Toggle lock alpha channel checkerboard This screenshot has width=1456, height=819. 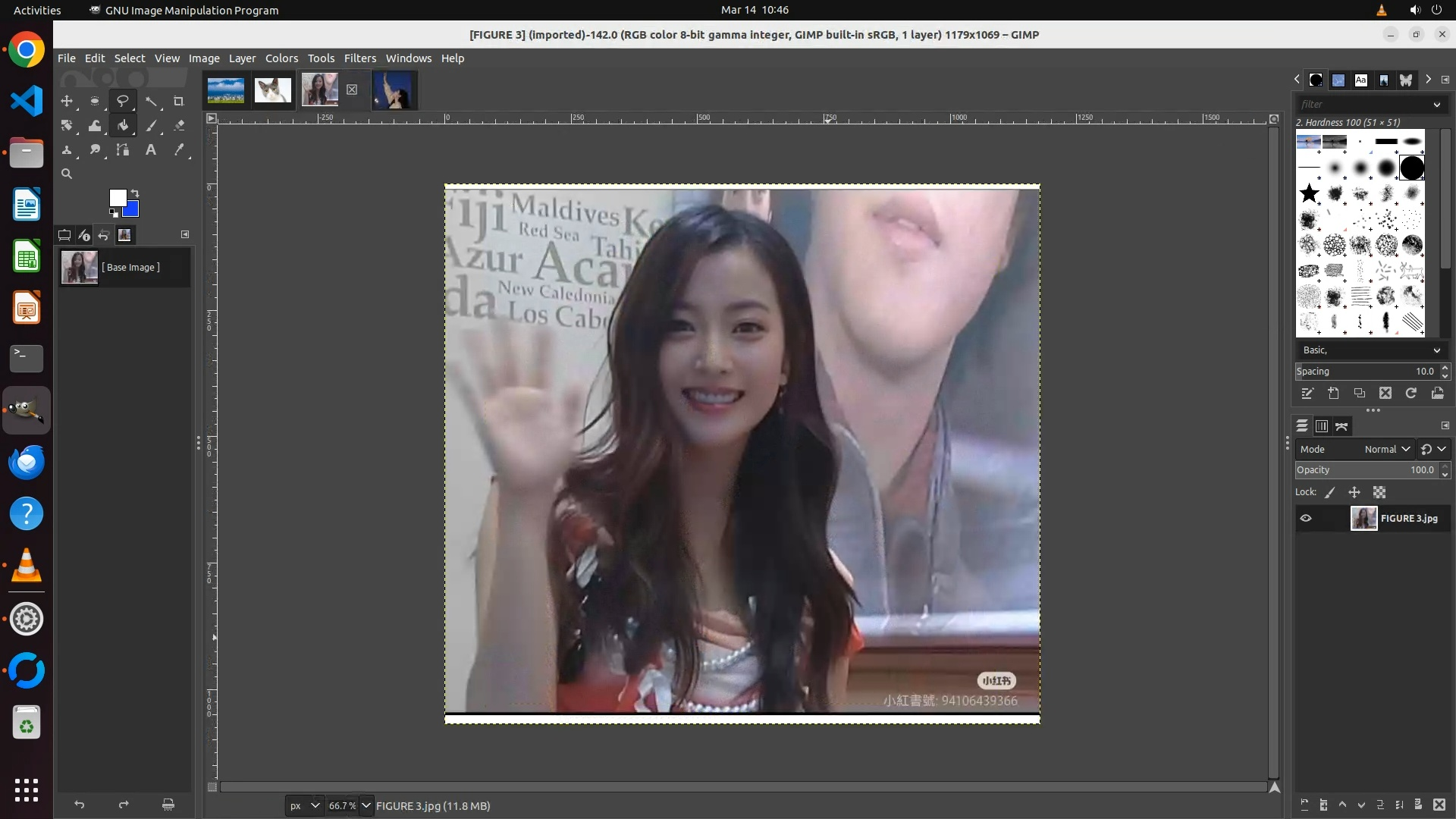tap(1379, 492)
